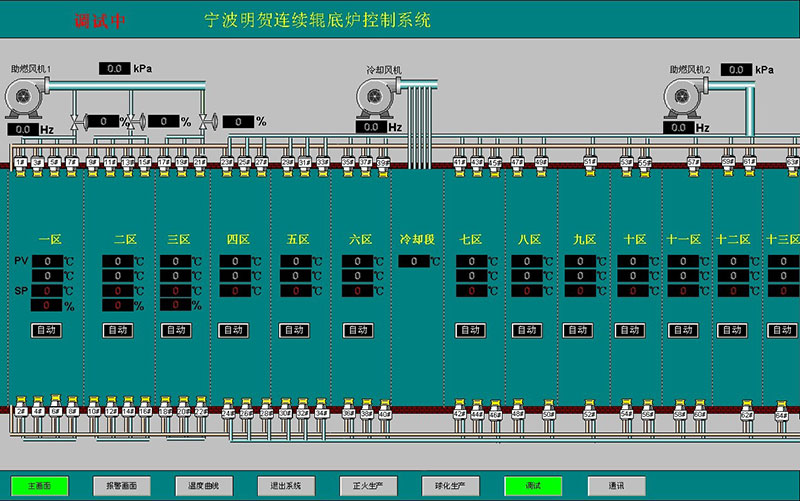Viewport: 800px width, 501px height.
Task: Click the 冷却风机 cooling fan icon
Action: 378,97
